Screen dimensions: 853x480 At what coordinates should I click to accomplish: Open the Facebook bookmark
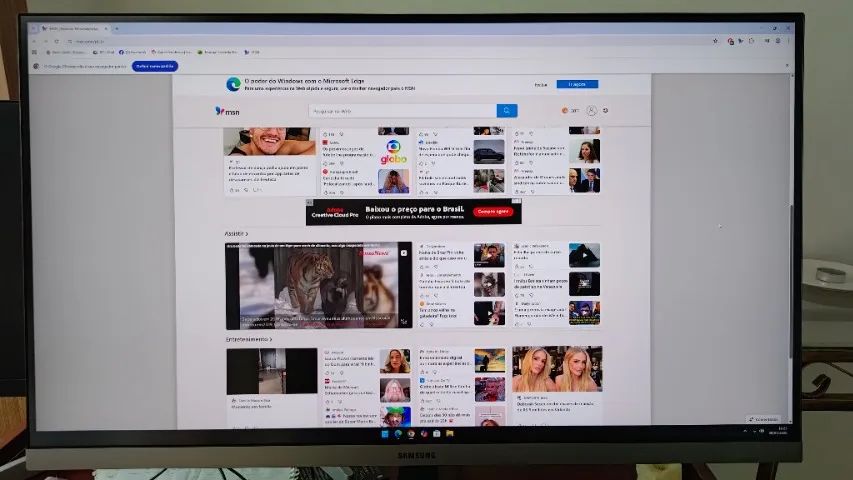coord(133,52)
